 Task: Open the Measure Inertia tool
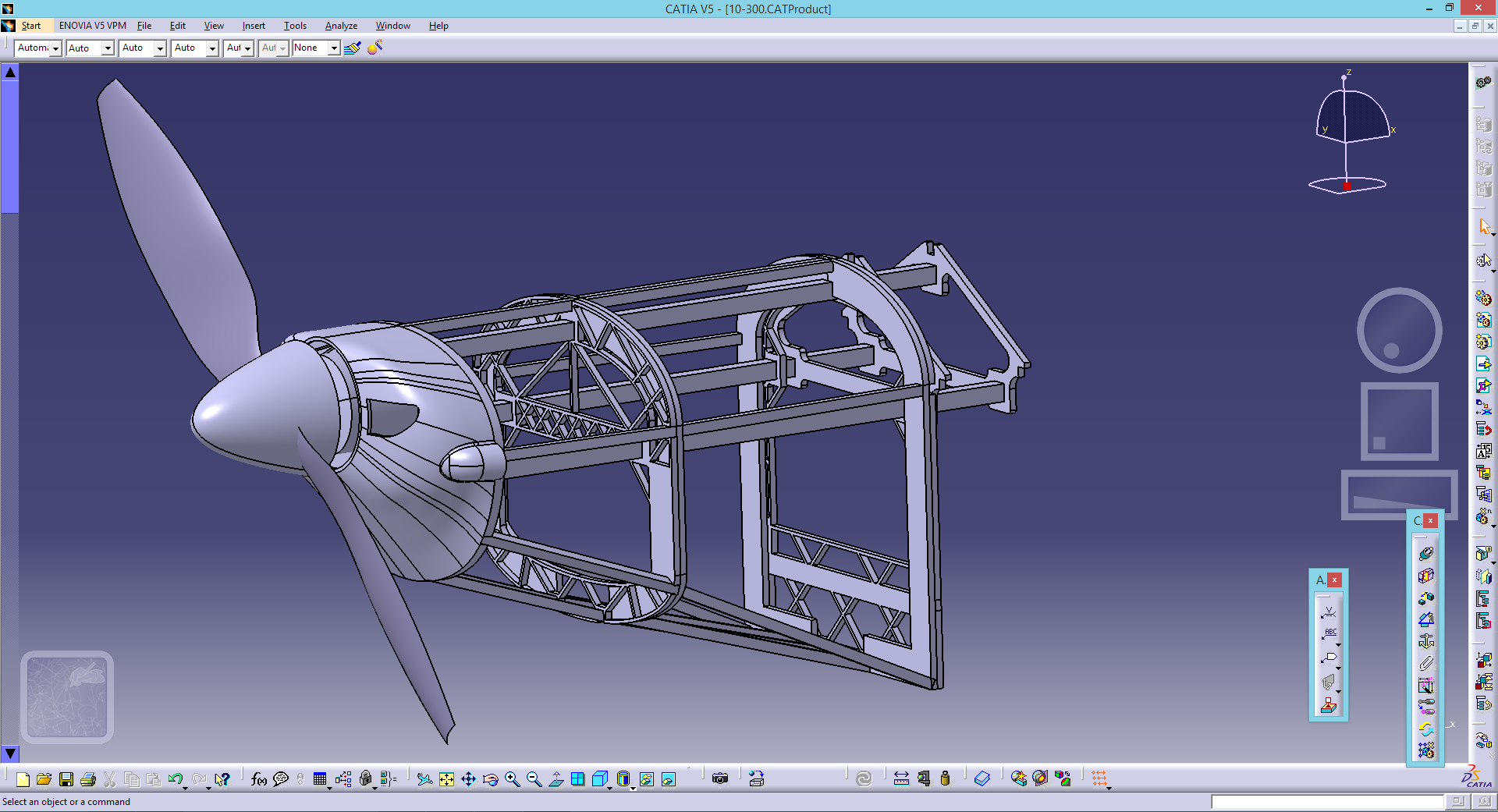[x=945, y=778]
